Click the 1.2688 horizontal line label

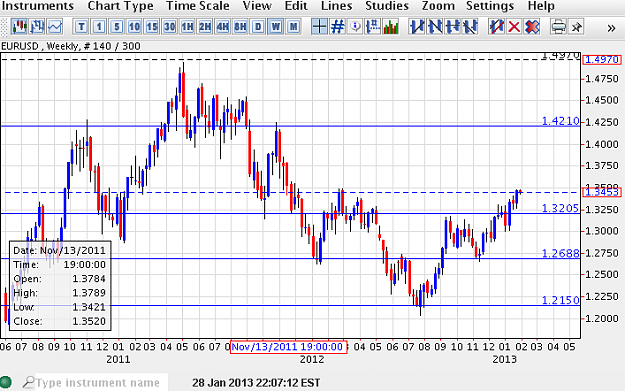click(x=560, y=253)
